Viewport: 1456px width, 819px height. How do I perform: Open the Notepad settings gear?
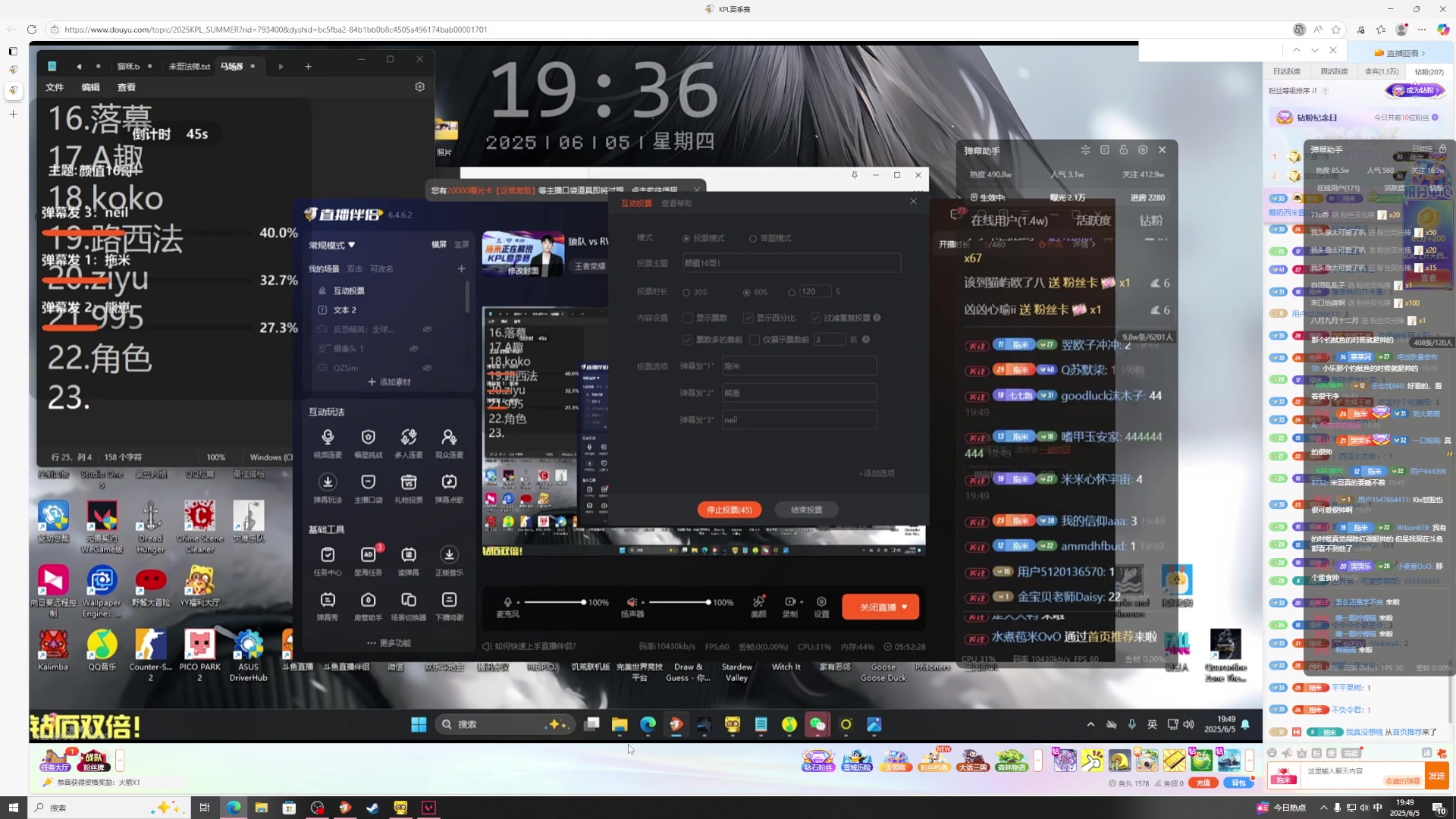419,87
